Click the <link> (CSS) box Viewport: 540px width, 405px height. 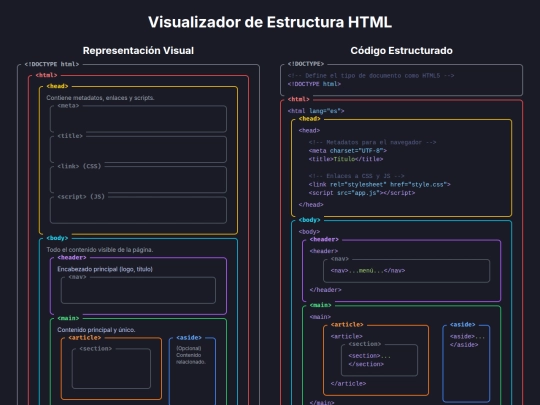point(138,179)
